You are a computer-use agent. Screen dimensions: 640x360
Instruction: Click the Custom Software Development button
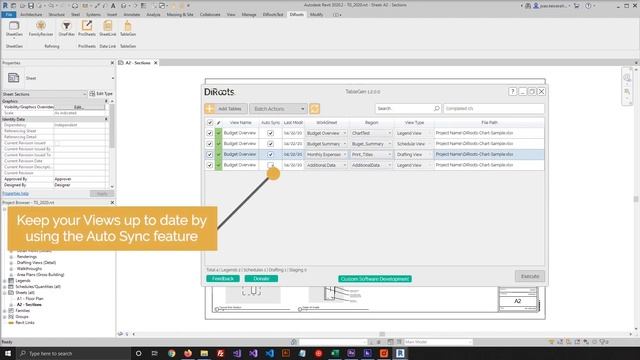[375, 279]
